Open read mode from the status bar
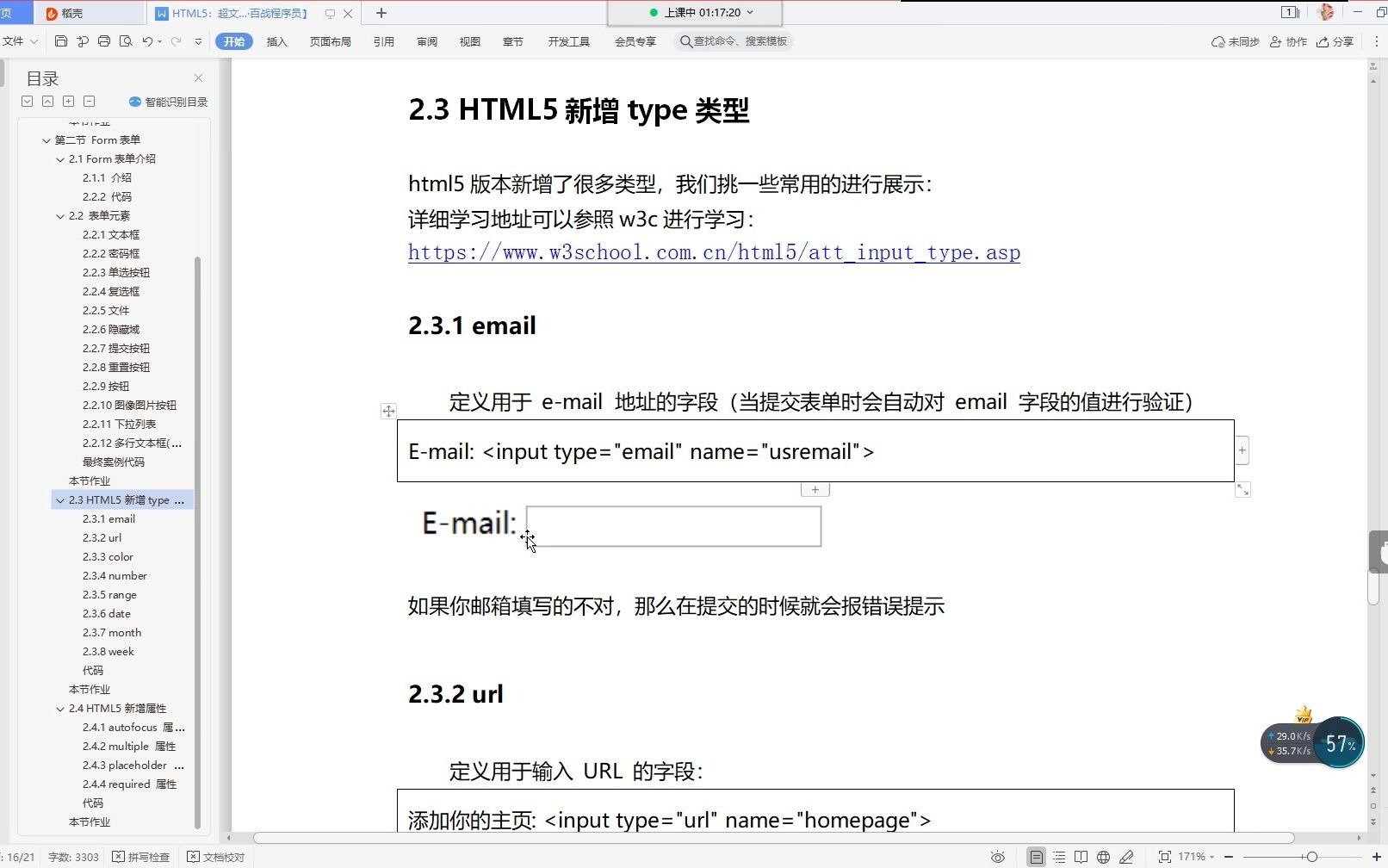Screen dimensions: 1388x868 click(1081, 857)
